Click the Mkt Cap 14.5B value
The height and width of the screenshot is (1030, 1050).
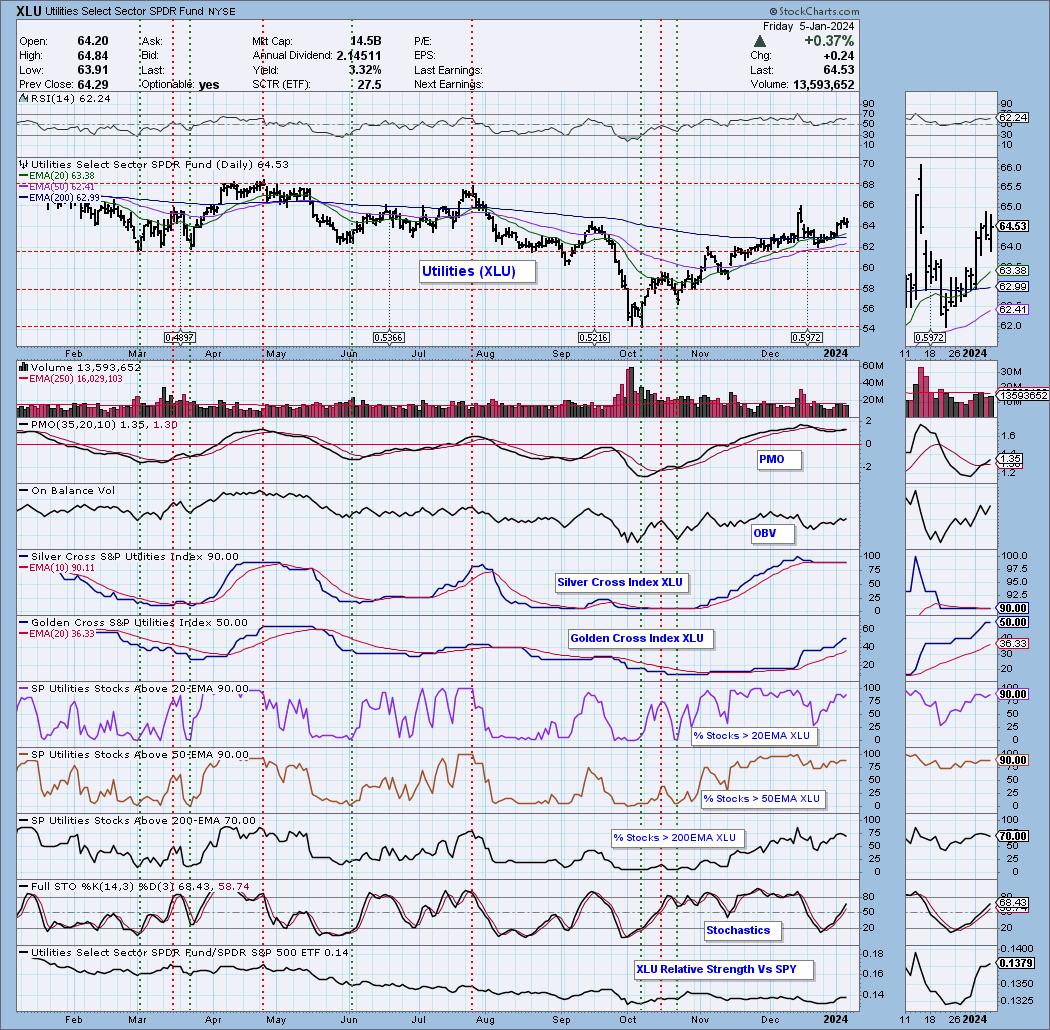coord(366,41)
